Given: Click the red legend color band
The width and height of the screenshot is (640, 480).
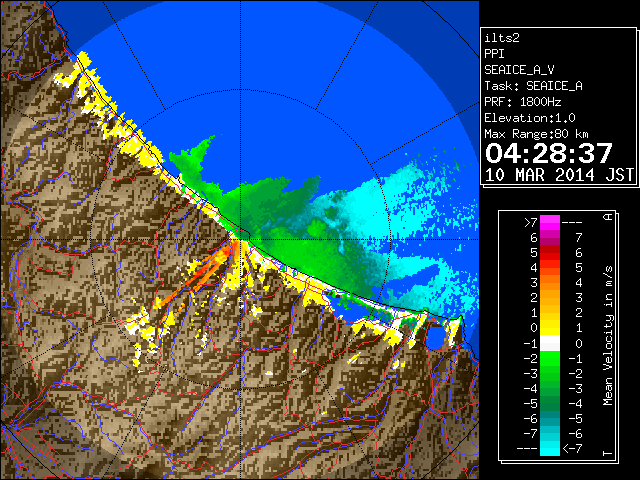Looking at the screenshot, I should (550, 253).
